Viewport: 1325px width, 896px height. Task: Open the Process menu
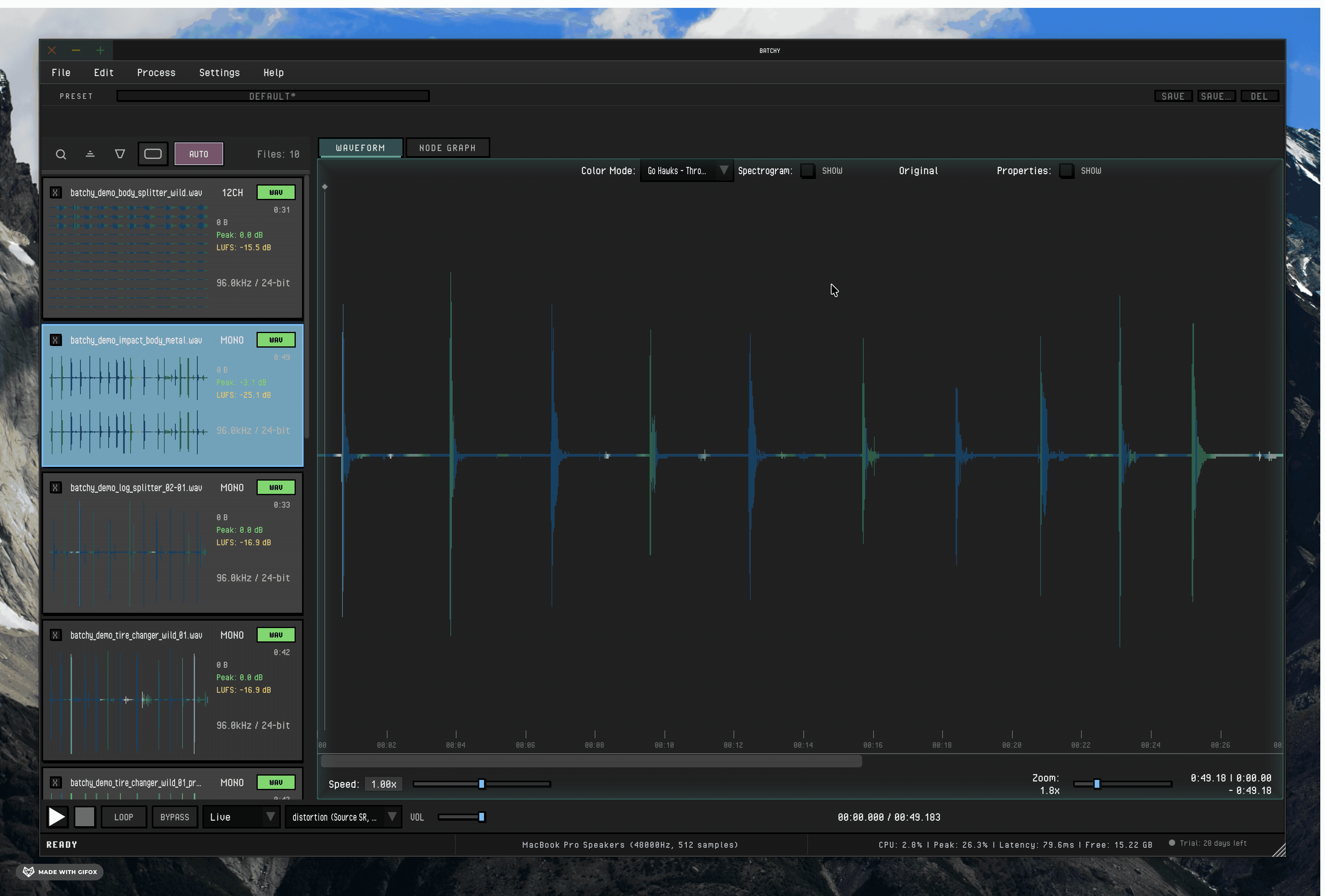[x=156, y=73]
